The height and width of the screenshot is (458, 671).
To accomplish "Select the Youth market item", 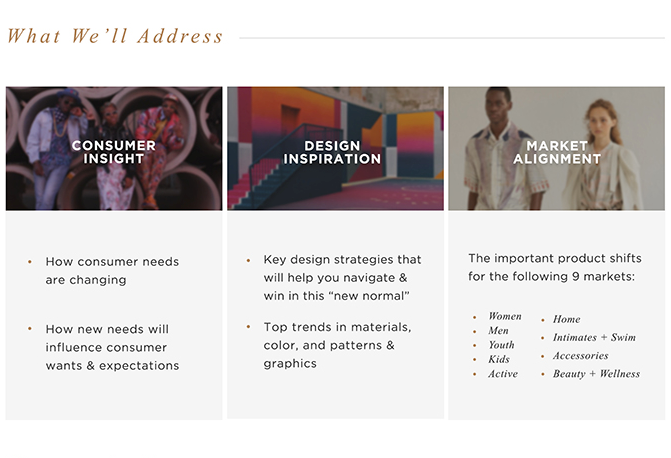I will click(501, 345).
